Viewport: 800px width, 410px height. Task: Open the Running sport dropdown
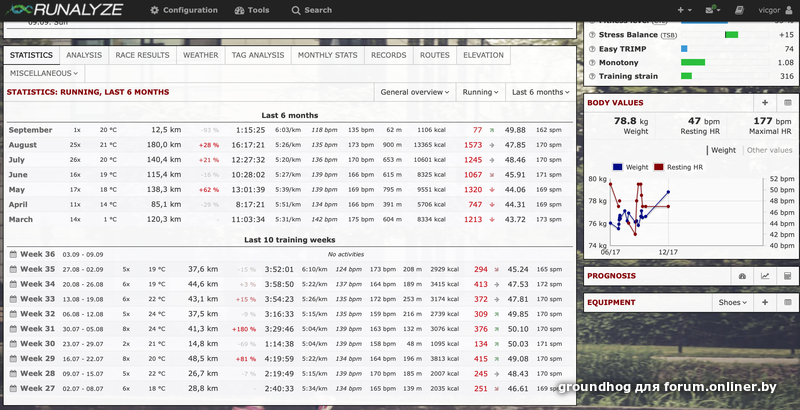point(481,92)
